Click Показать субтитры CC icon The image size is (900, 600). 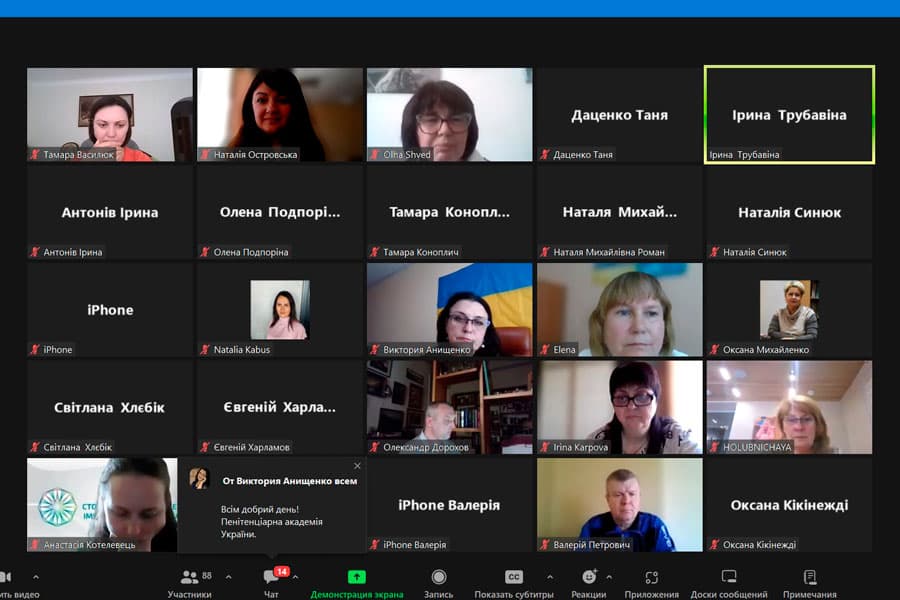coord(514,576)
